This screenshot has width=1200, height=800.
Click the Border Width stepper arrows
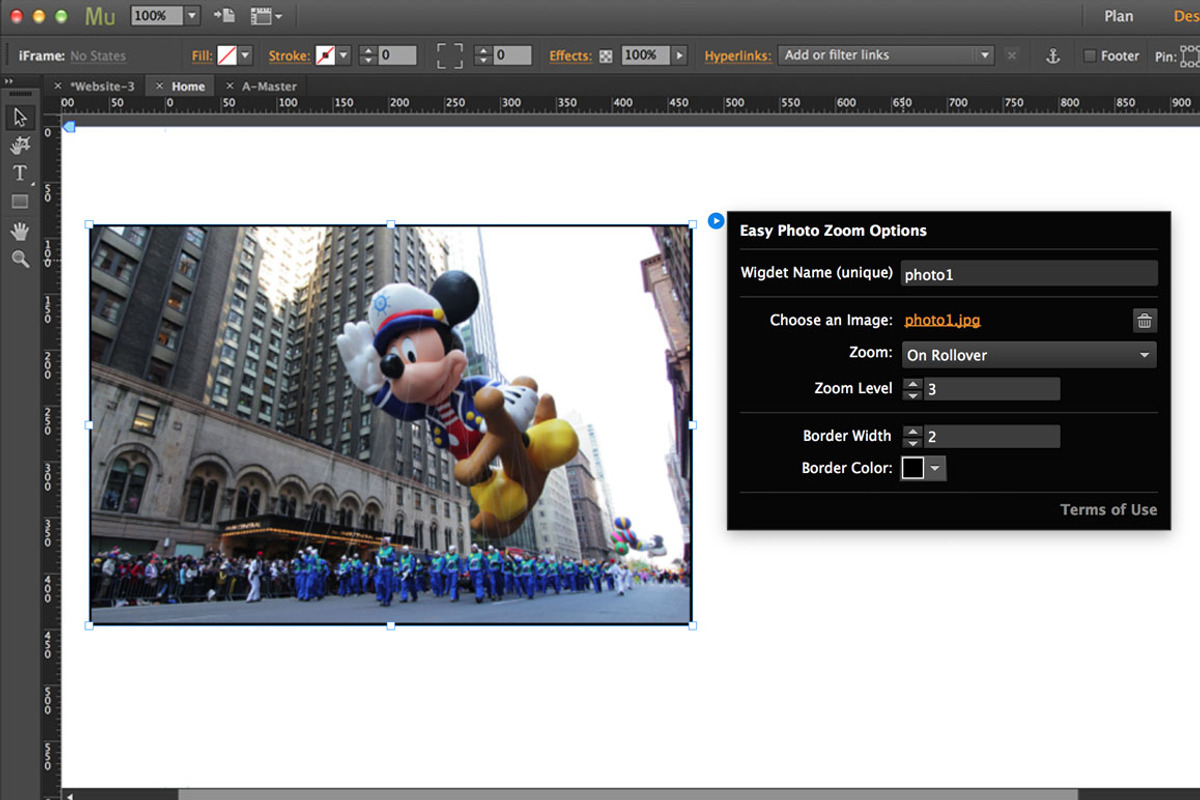912,436
